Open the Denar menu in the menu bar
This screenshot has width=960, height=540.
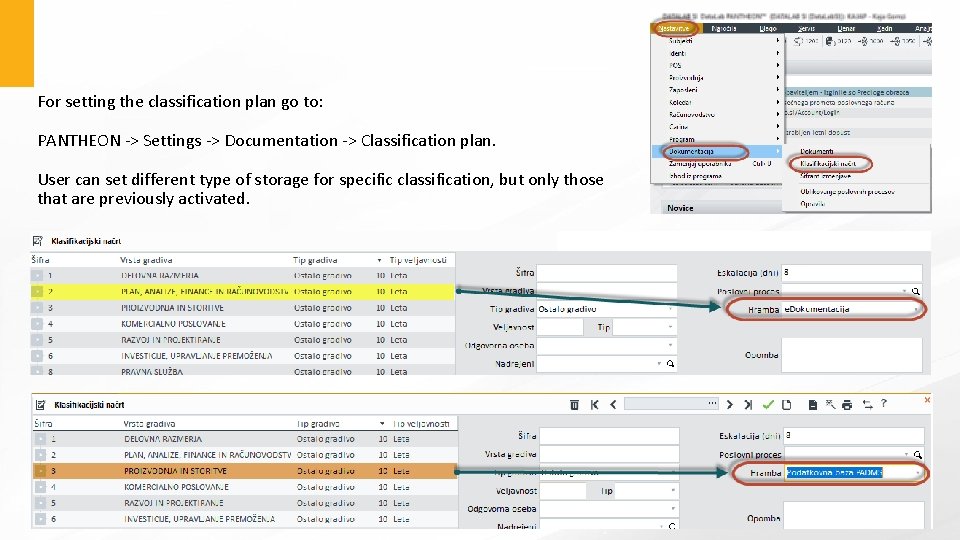pyautogui.click(x=846, y=28)
